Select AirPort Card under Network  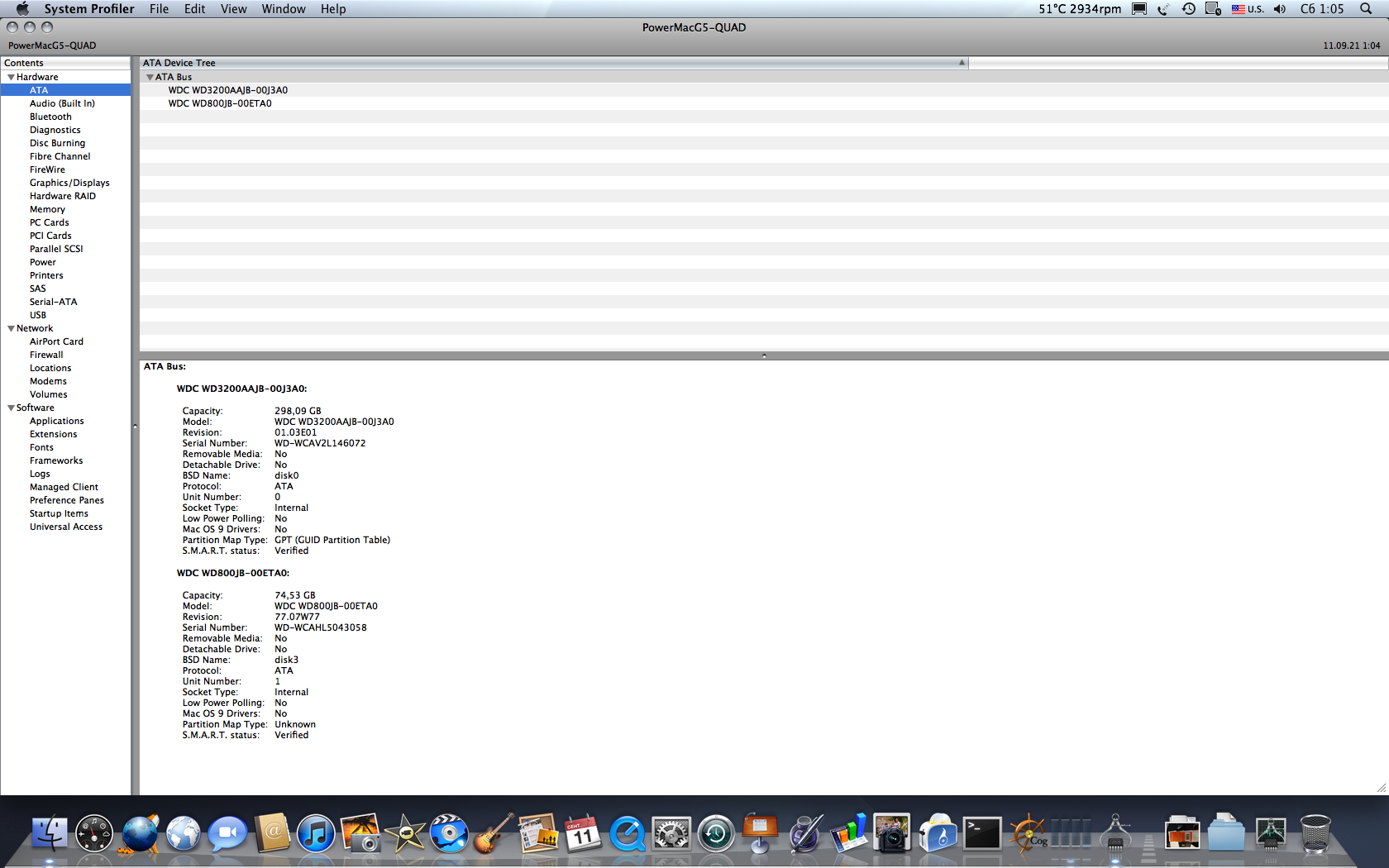(56, 341)
